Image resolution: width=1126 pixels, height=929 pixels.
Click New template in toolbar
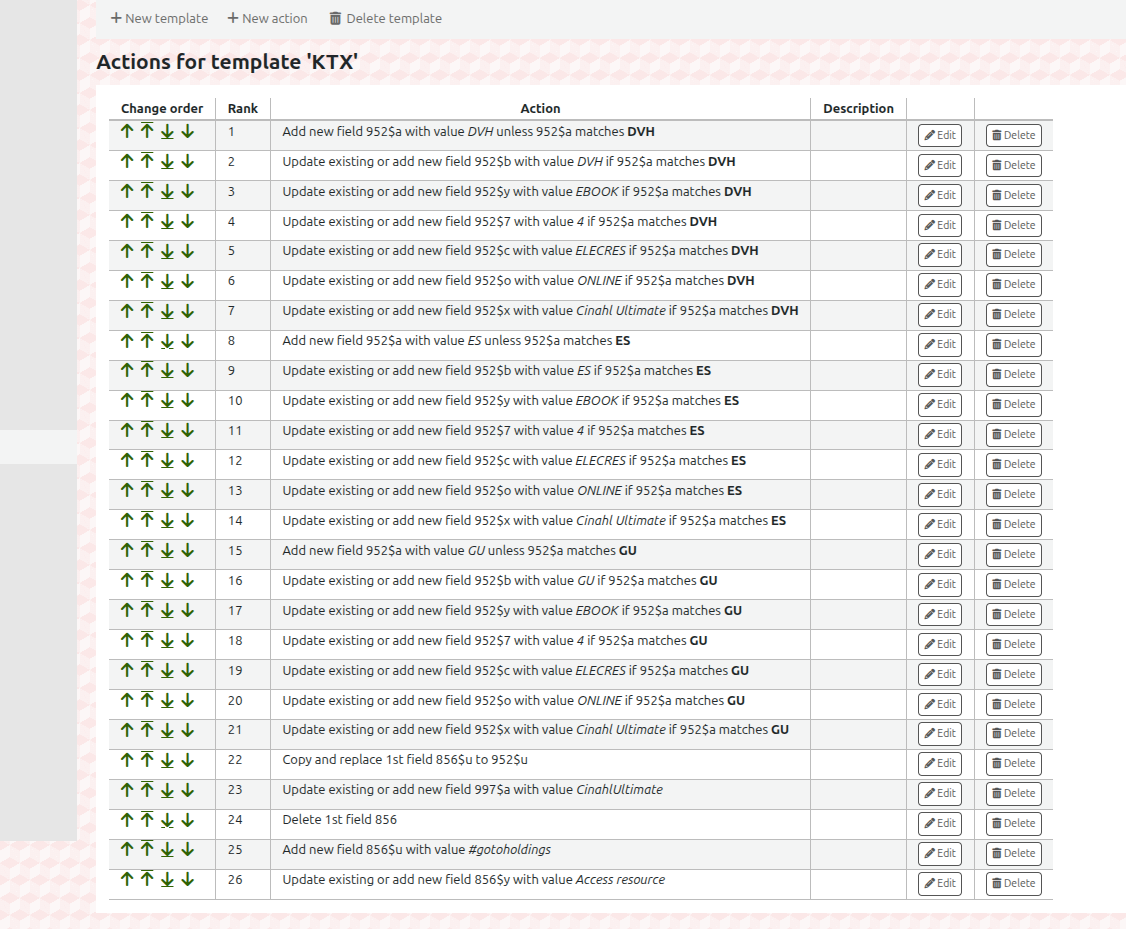tap(159, 18)
